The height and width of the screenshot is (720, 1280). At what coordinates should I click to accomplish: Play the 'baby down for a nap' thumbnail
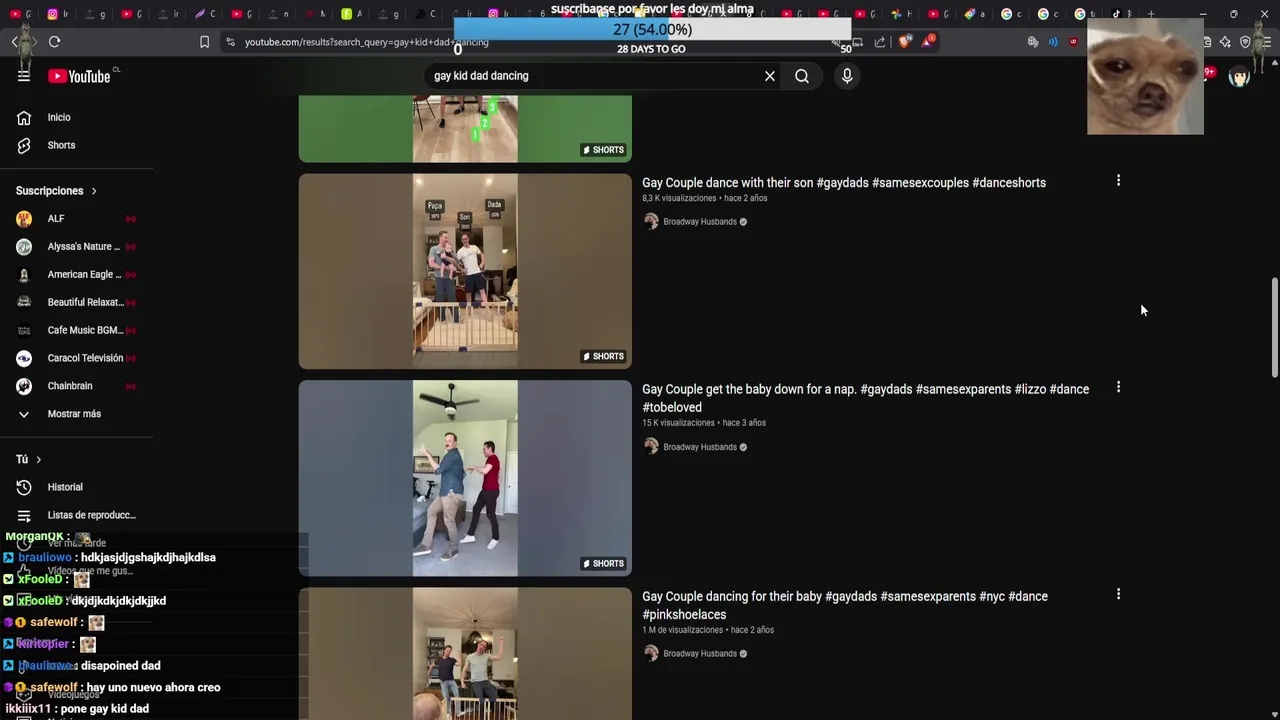pos(465,478)
